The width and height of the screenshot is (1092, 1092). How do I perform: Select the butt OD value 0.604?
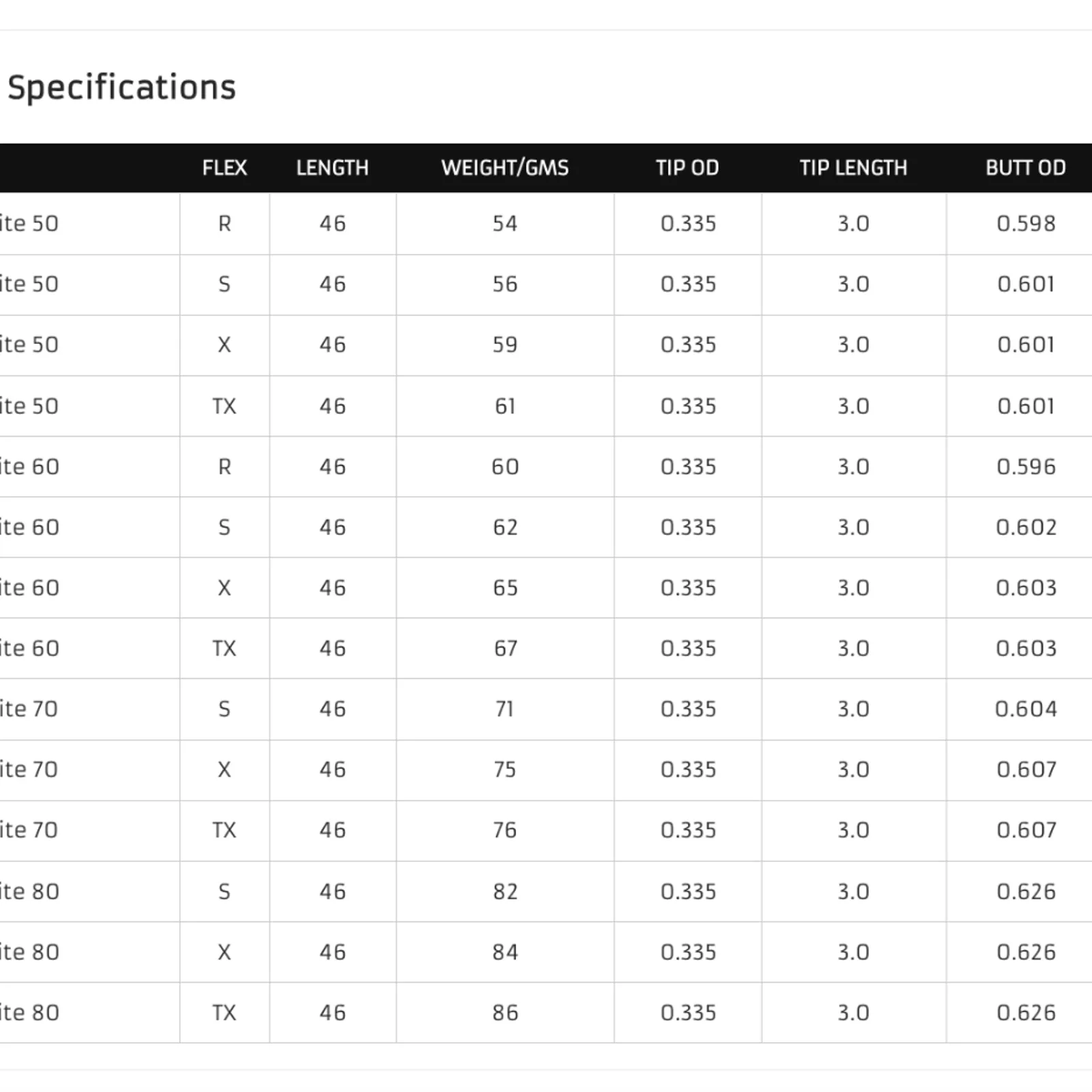pyautogui.click(x=1026, y=709)
